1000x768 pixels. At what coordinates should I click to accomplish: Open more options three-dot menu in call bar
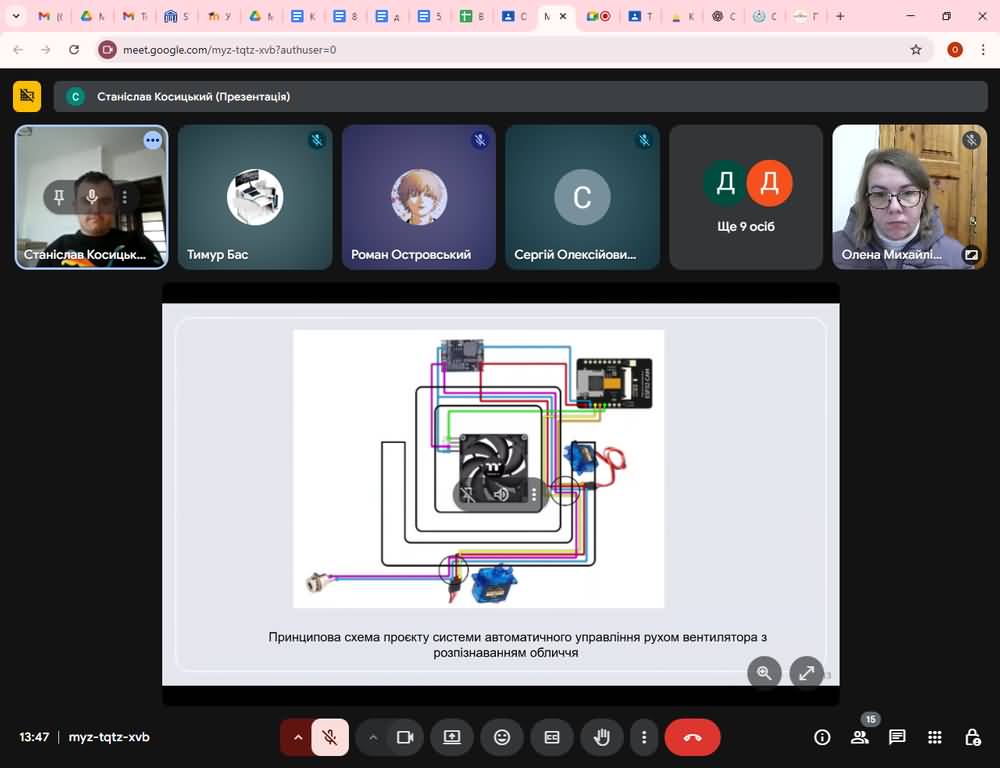(x=644, y=737)
